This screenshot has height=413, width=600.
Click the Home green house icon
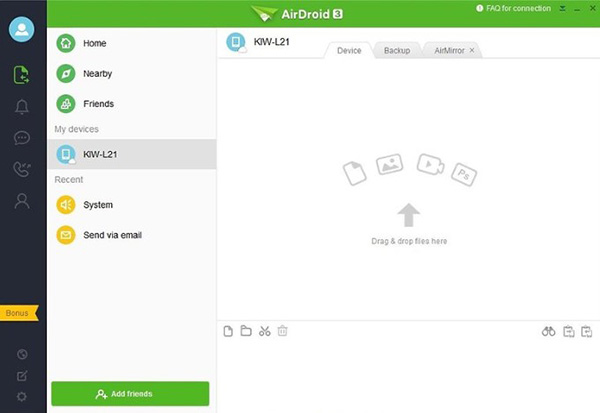(x=66, y=43)
